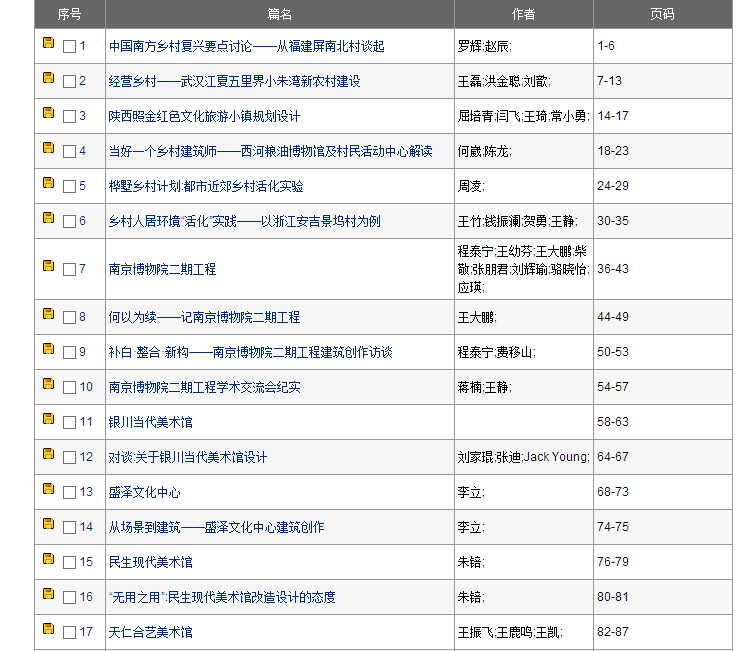Select the checkbox for article 16
This screenshot has width=752, height=651.
coord(70,598)
